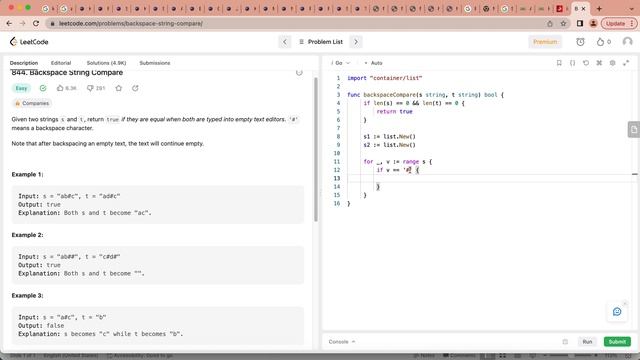This screenshot has width=640, height=360.
Task: Click the notes side panel icon
Action: (x=633, y=130)
